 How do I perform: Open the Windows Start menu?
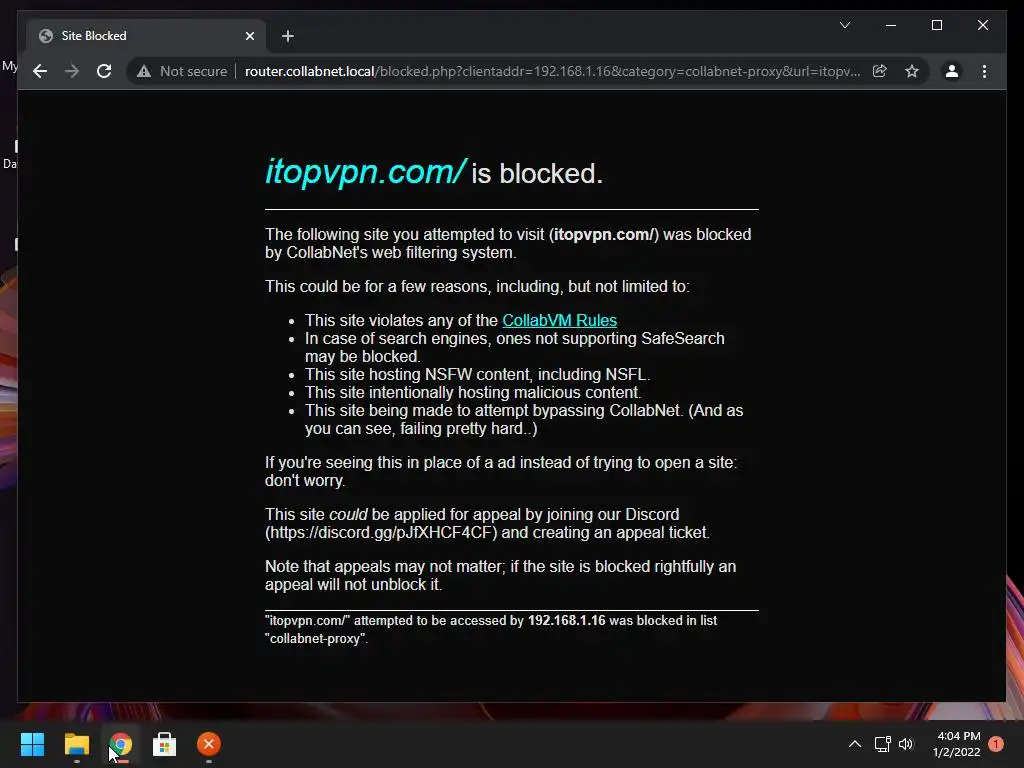[x=32, y=744]
